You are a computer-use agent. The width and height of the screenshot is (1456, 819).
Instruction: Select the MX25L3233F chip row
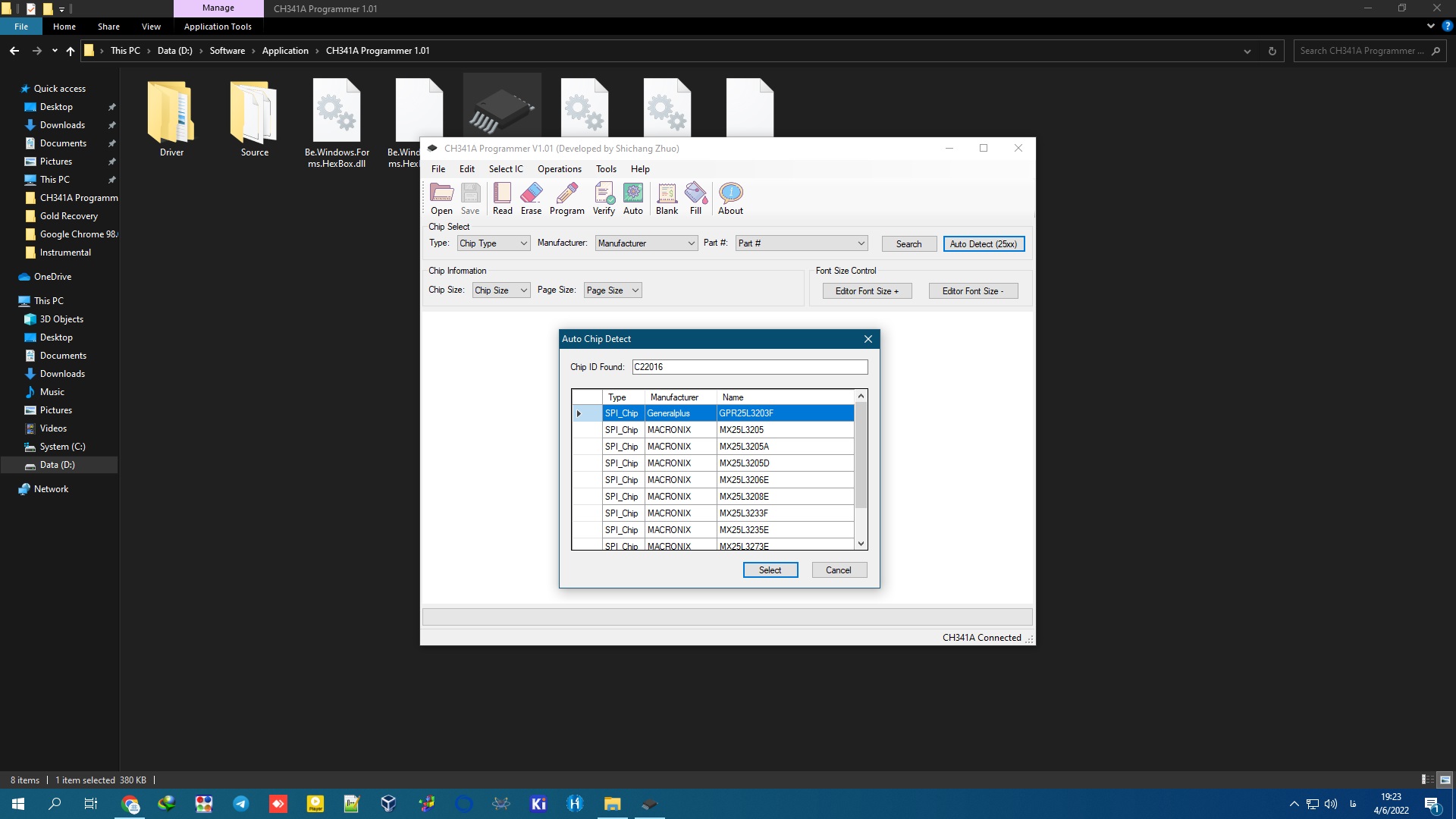pos(713,513)
